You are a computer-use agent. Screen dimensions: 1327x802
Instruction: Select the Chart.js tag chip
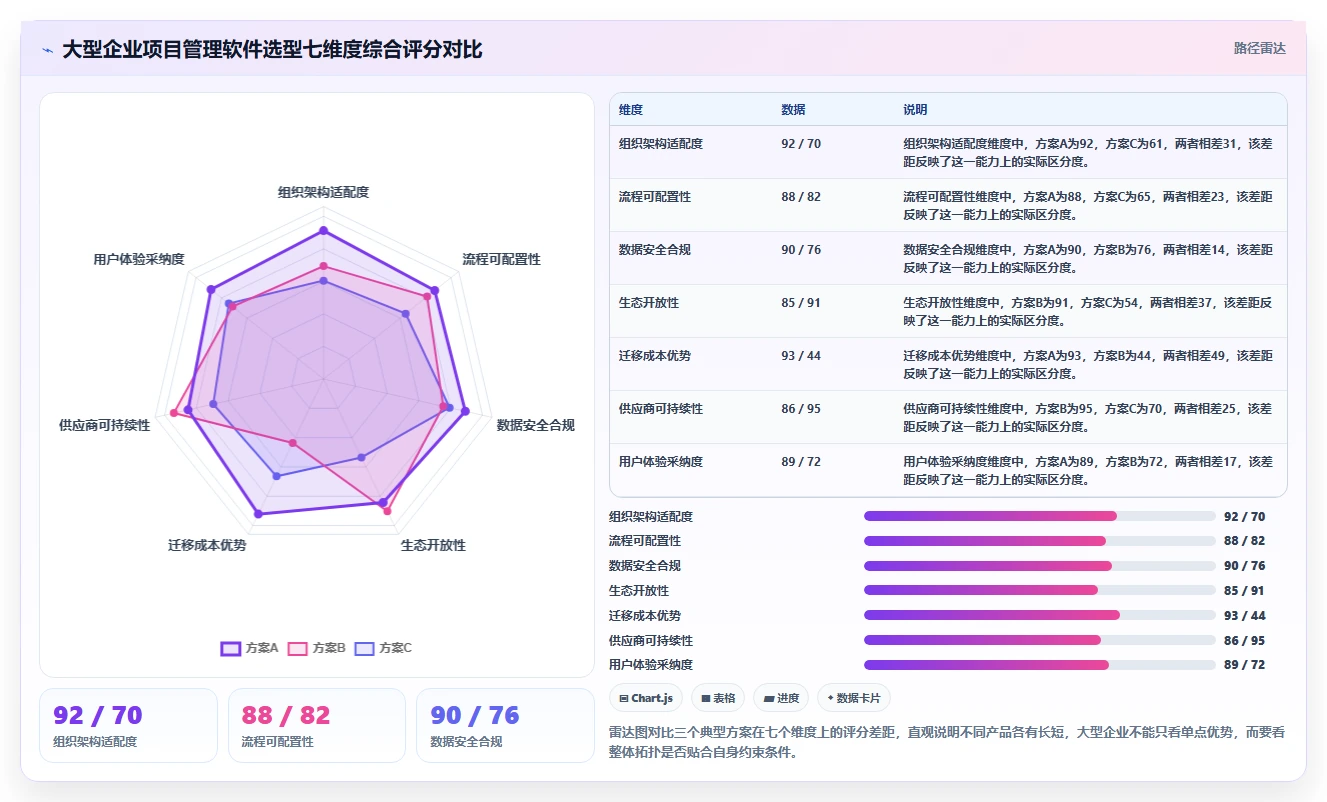(646, 698)
